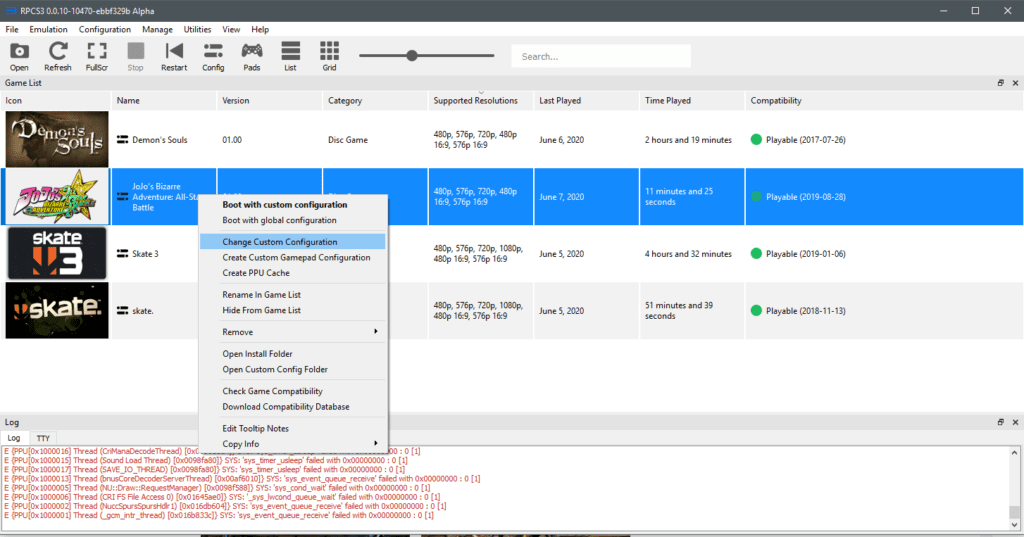Sort game list by Name column
This screenshot has height=537, width=1024.
[x=164, y=101]
